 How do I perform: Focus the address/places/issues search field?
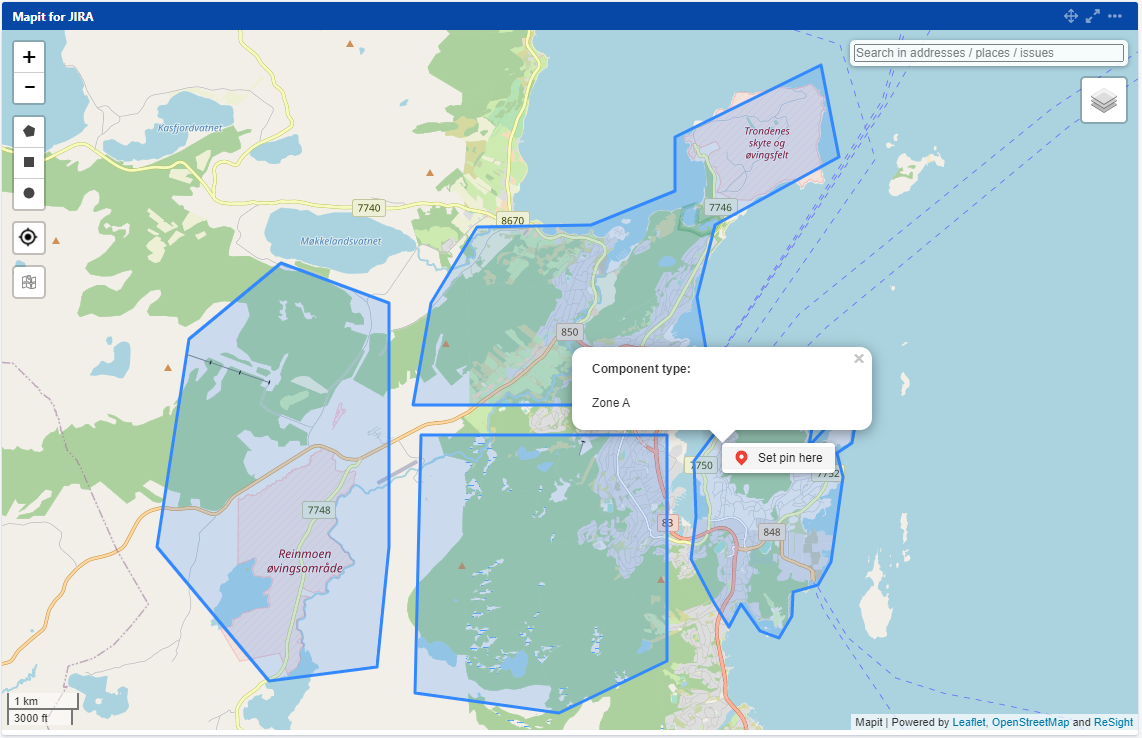[988, 53]
